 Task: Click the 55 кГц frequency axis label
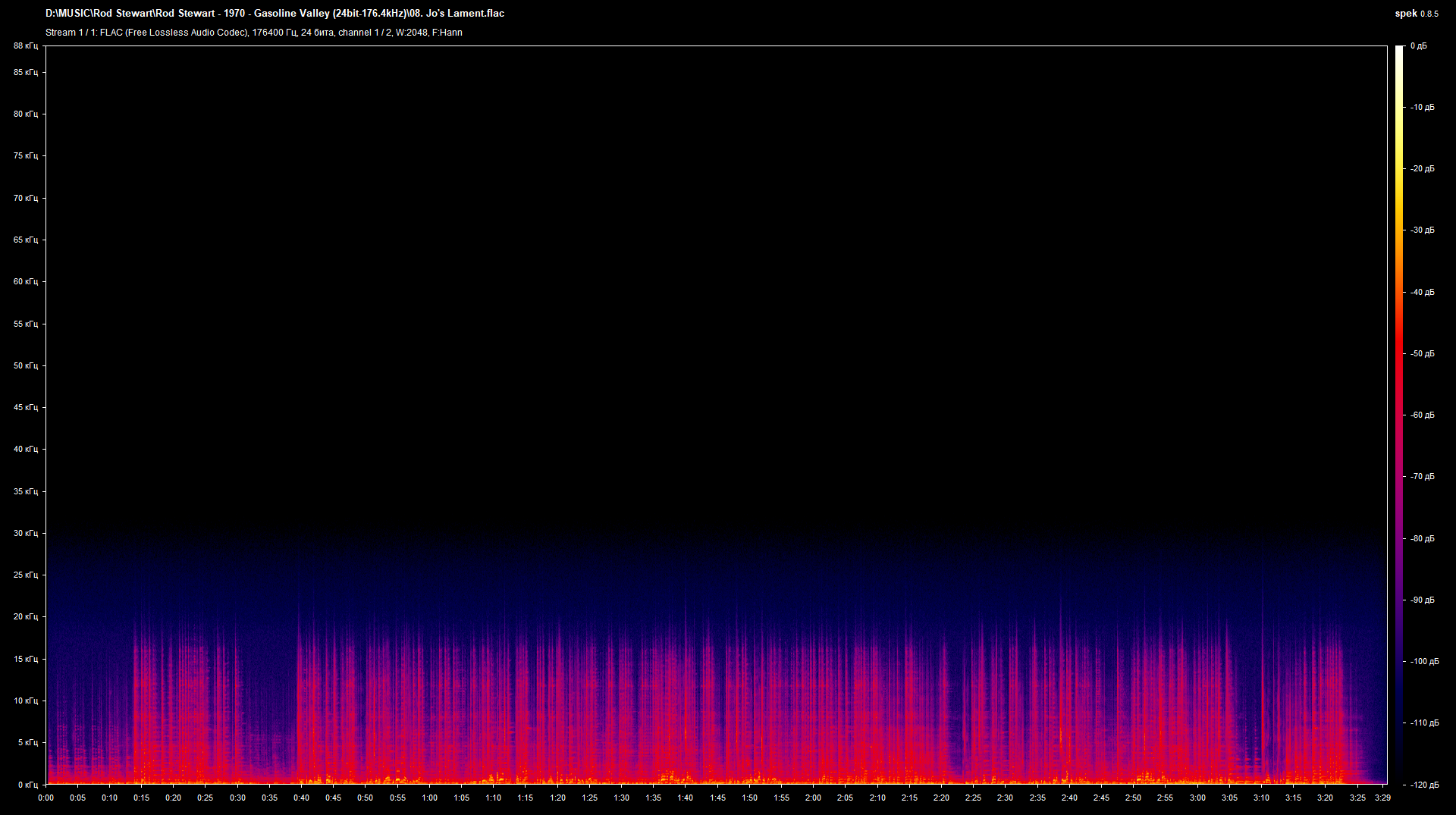[25, 324]
